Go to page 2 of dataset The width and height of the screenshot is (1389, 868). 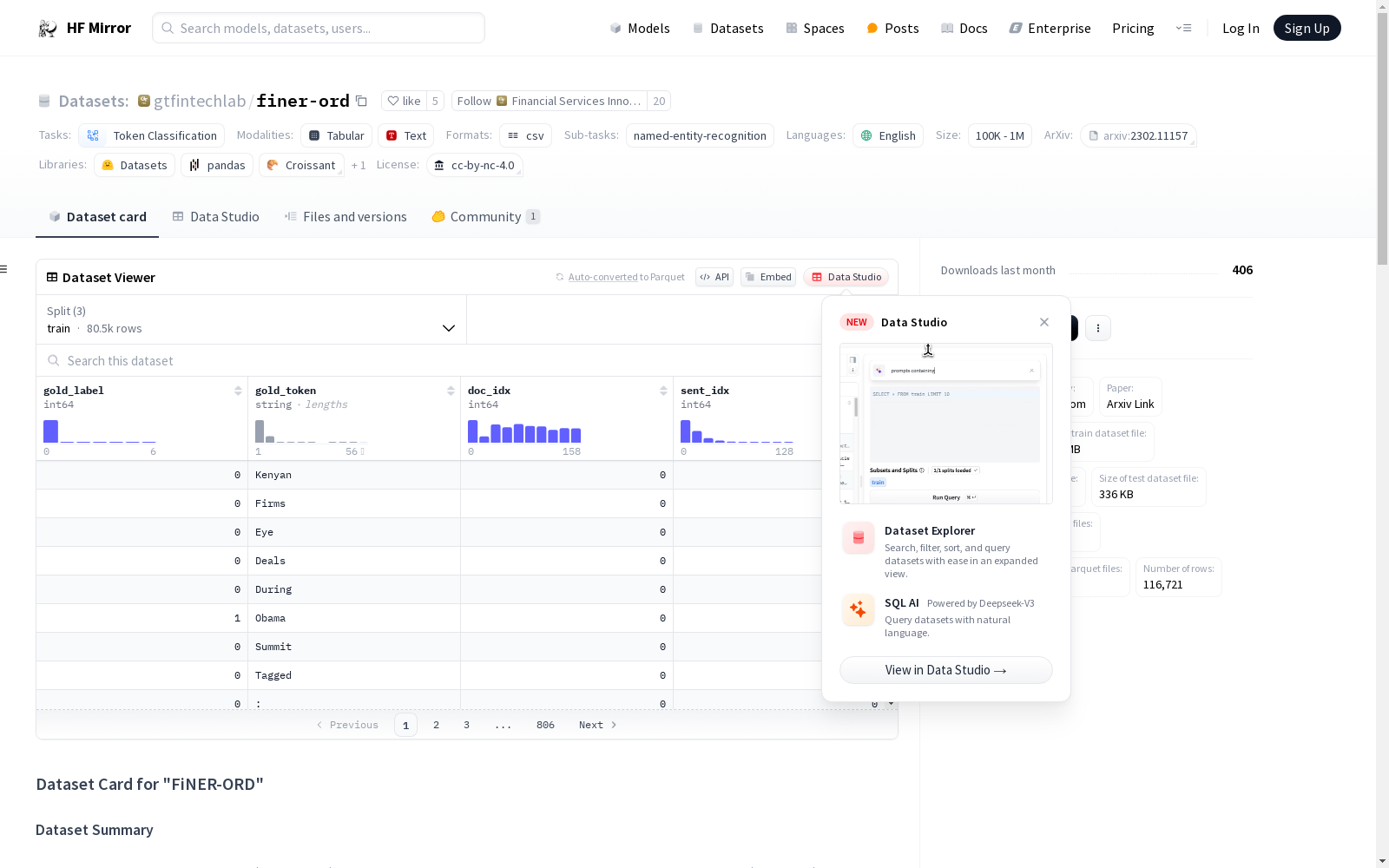436,725
